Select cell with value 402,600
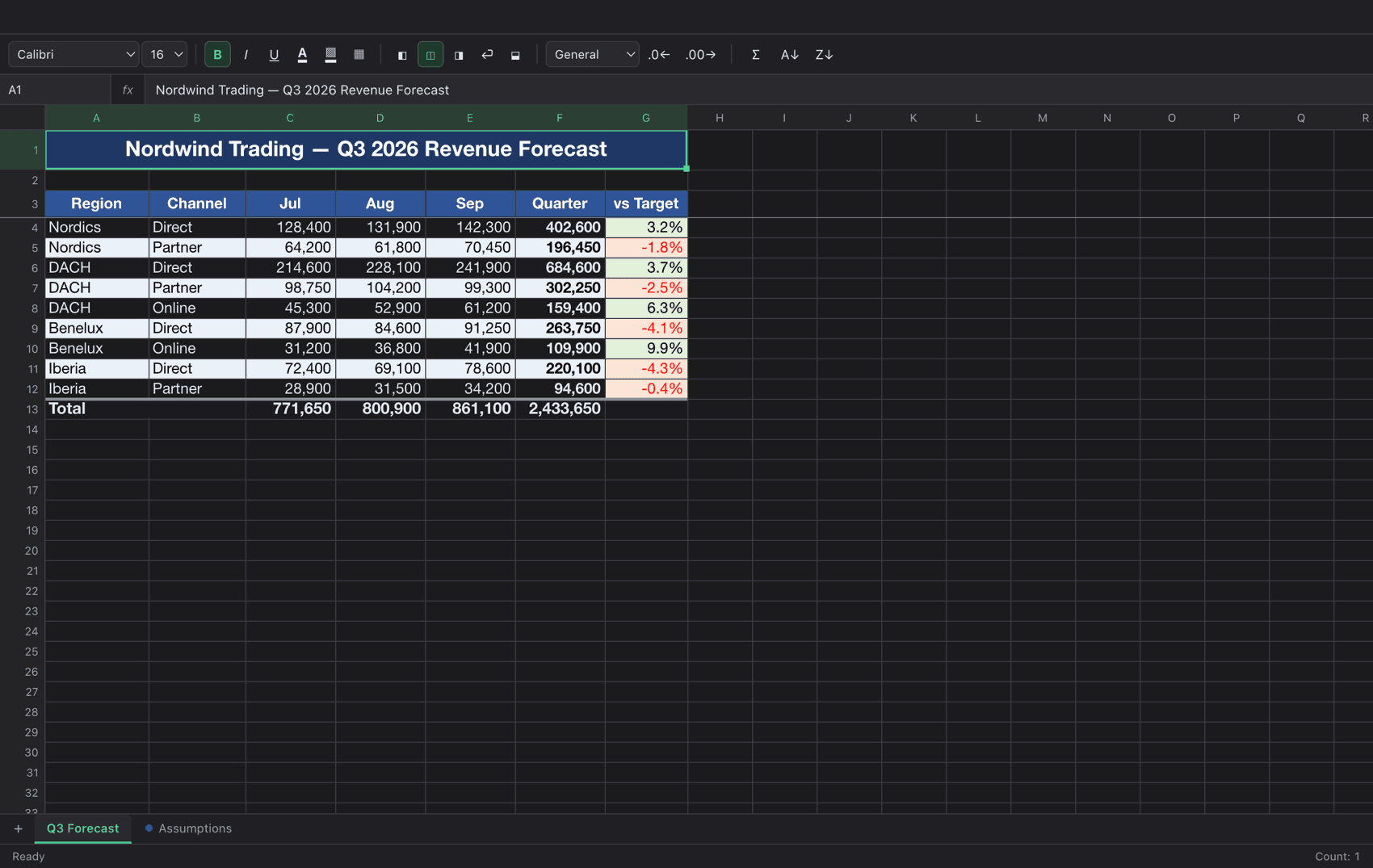 click(560, 228)
